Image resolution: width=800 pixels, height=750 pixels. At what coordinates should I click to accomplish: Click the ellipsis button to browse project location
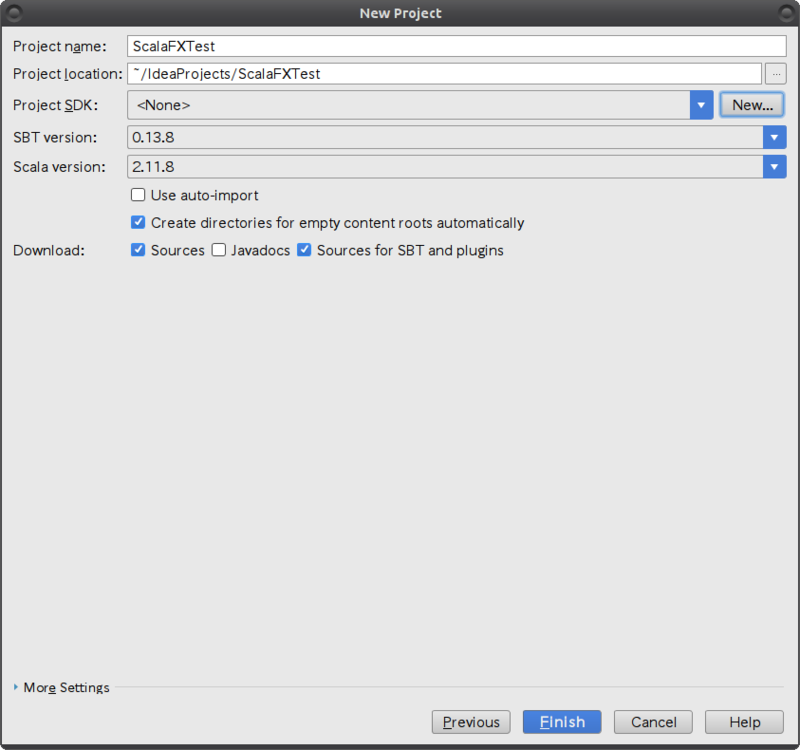(x=775, y=73)
